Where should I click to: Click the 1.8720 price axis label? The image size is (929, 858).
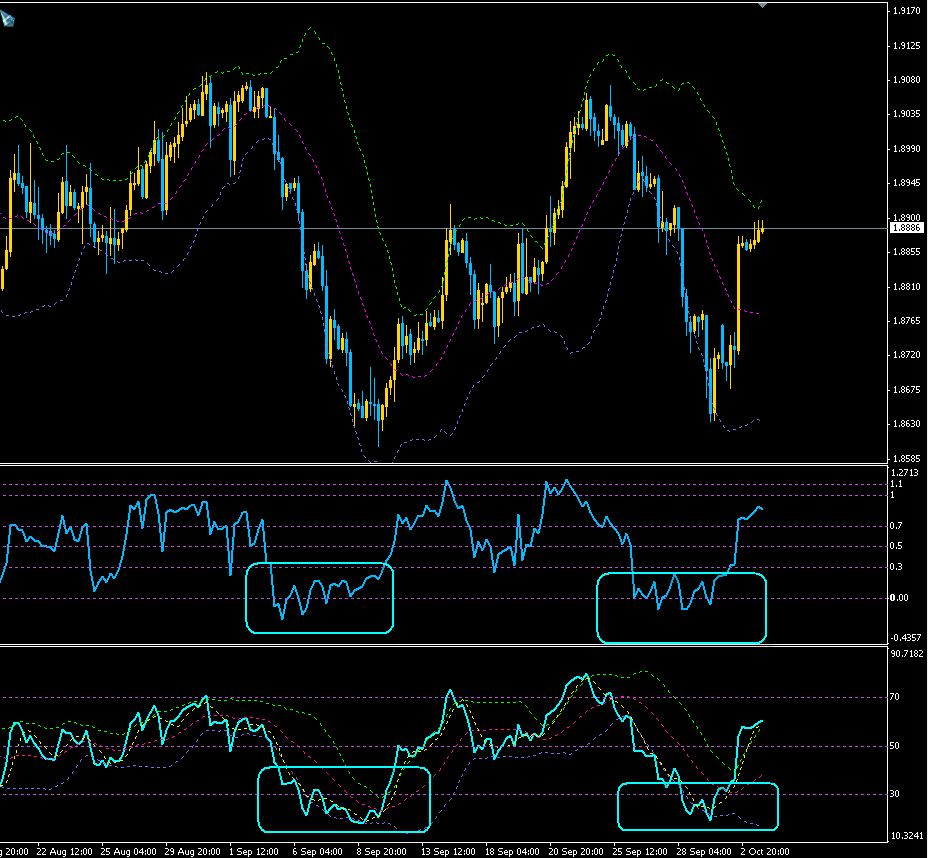click(906, 355)
